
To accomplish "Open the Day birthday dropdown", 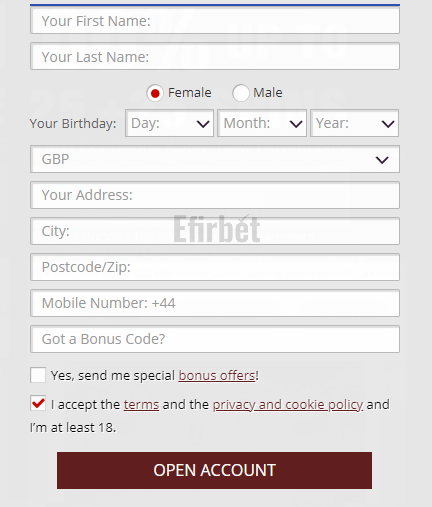I will [x=169, y=123].
